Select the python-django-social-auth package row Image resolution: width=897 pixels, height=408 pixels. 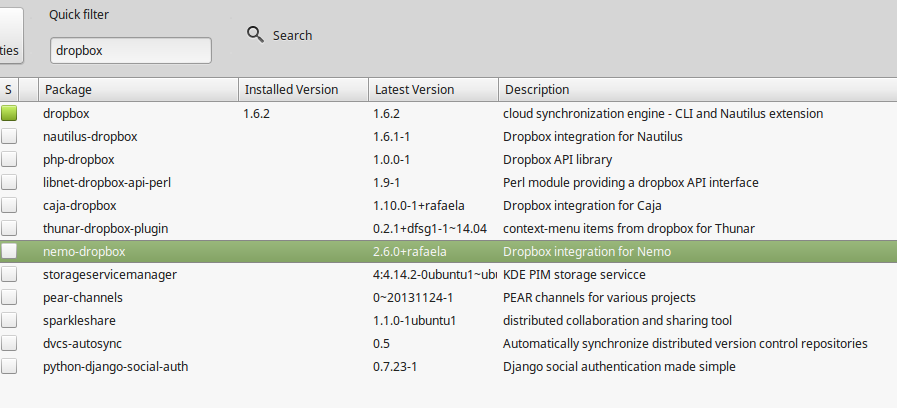(x=448, y=366)
